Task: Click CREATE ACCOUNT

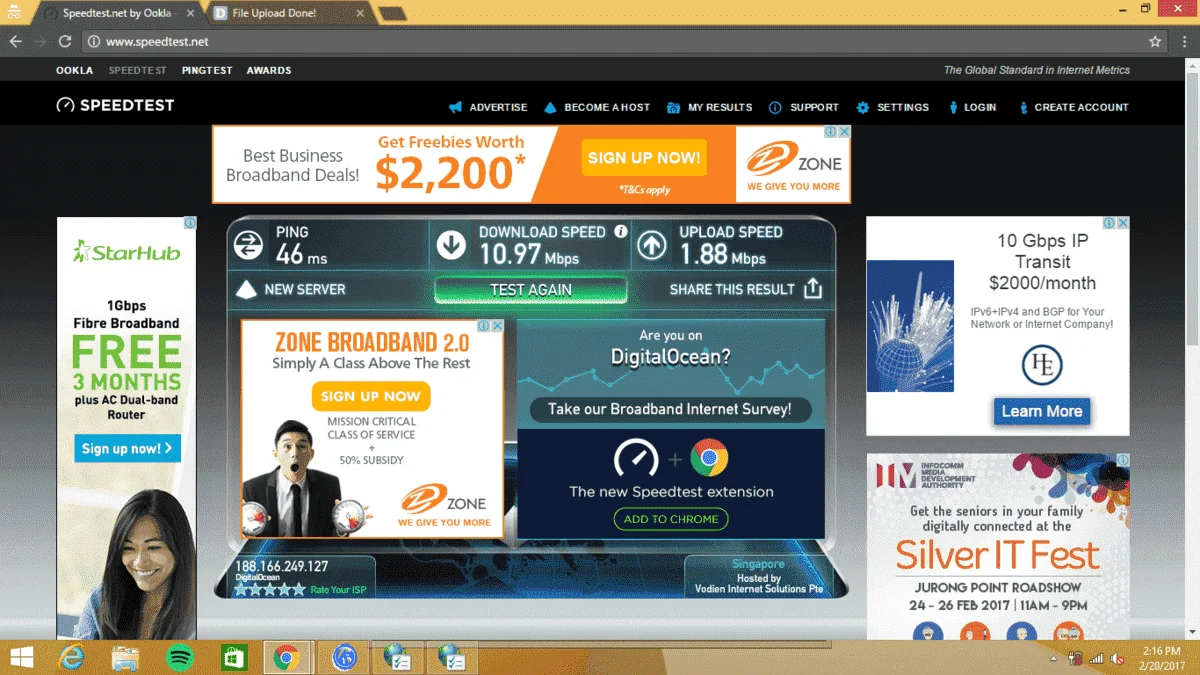Action: coord(1073,107)
